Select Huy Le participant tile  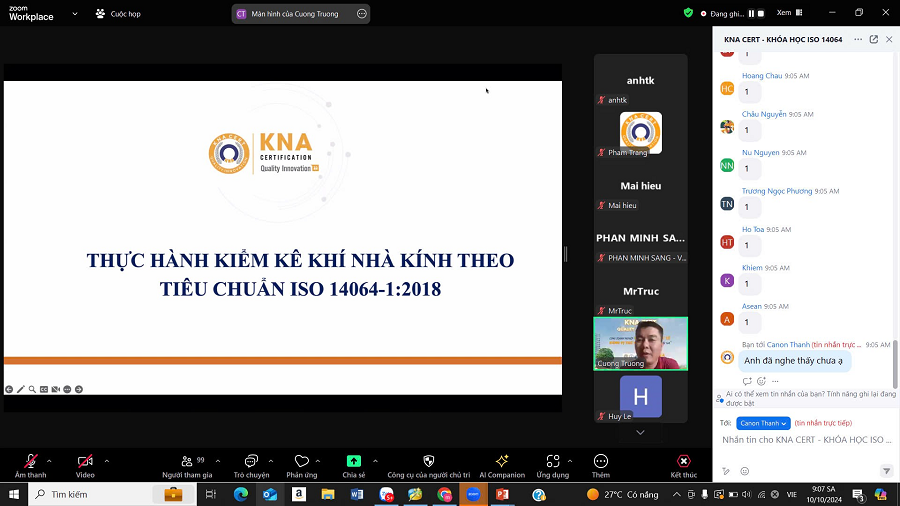(641, 397)
